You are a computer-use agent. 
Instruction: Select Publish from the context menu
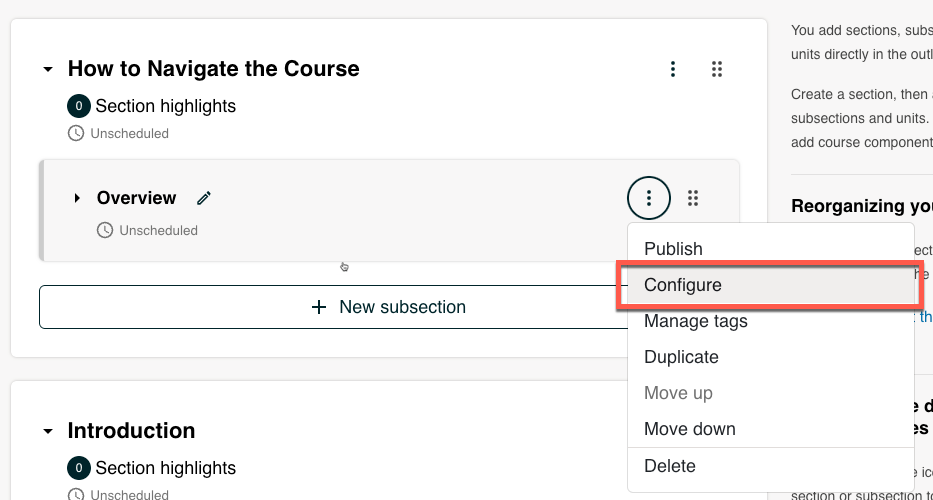[x=673, y=249]
